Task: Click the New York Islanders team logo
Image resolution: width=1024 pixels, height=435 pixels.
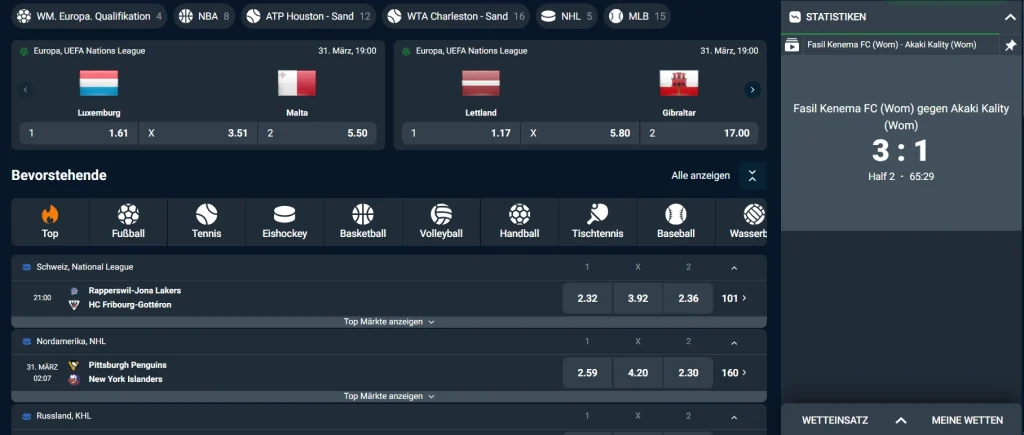Action: tap(74, 379)
